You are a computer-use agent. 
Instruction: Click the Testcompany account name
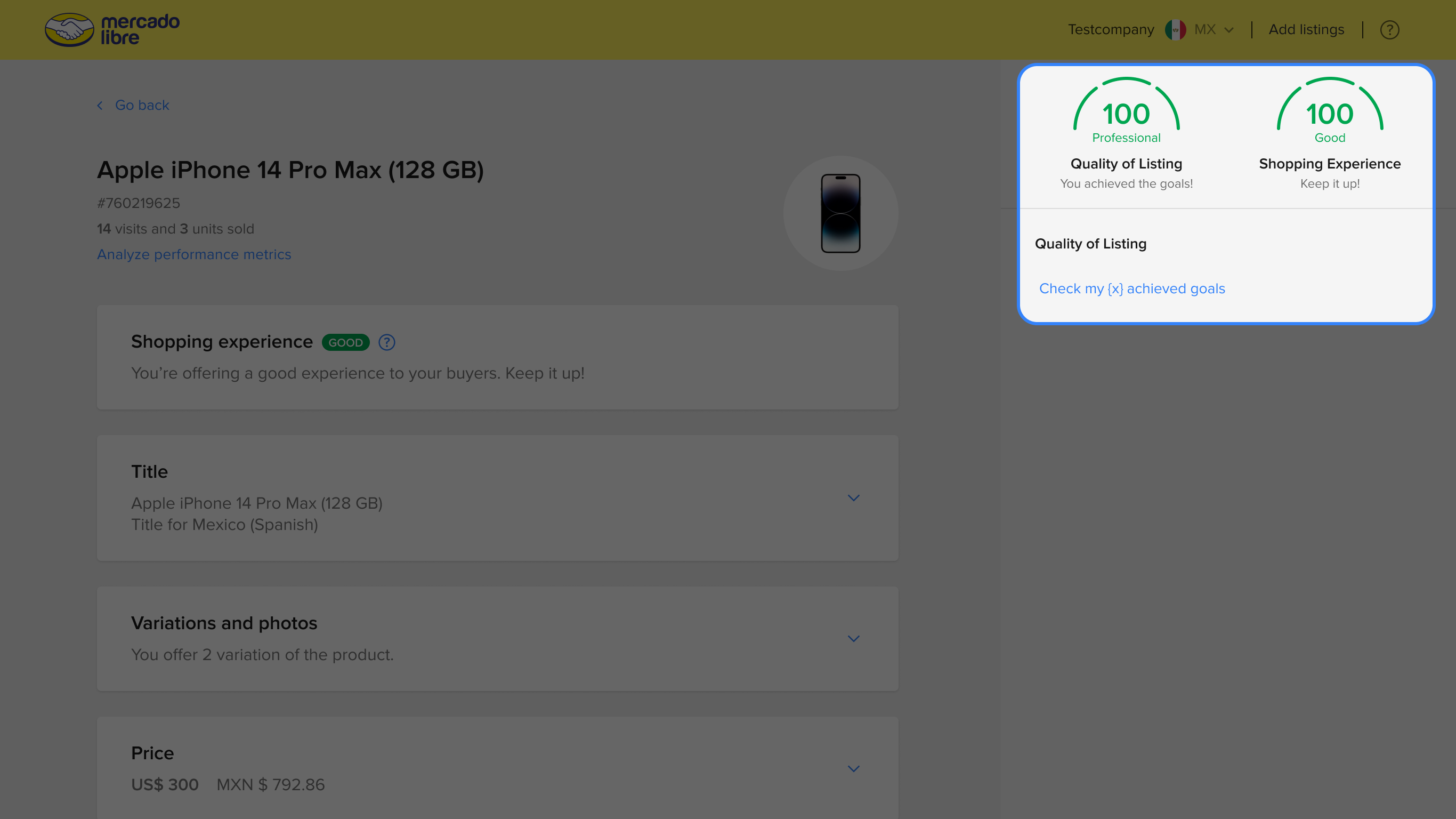click(x=1111, y=29)
